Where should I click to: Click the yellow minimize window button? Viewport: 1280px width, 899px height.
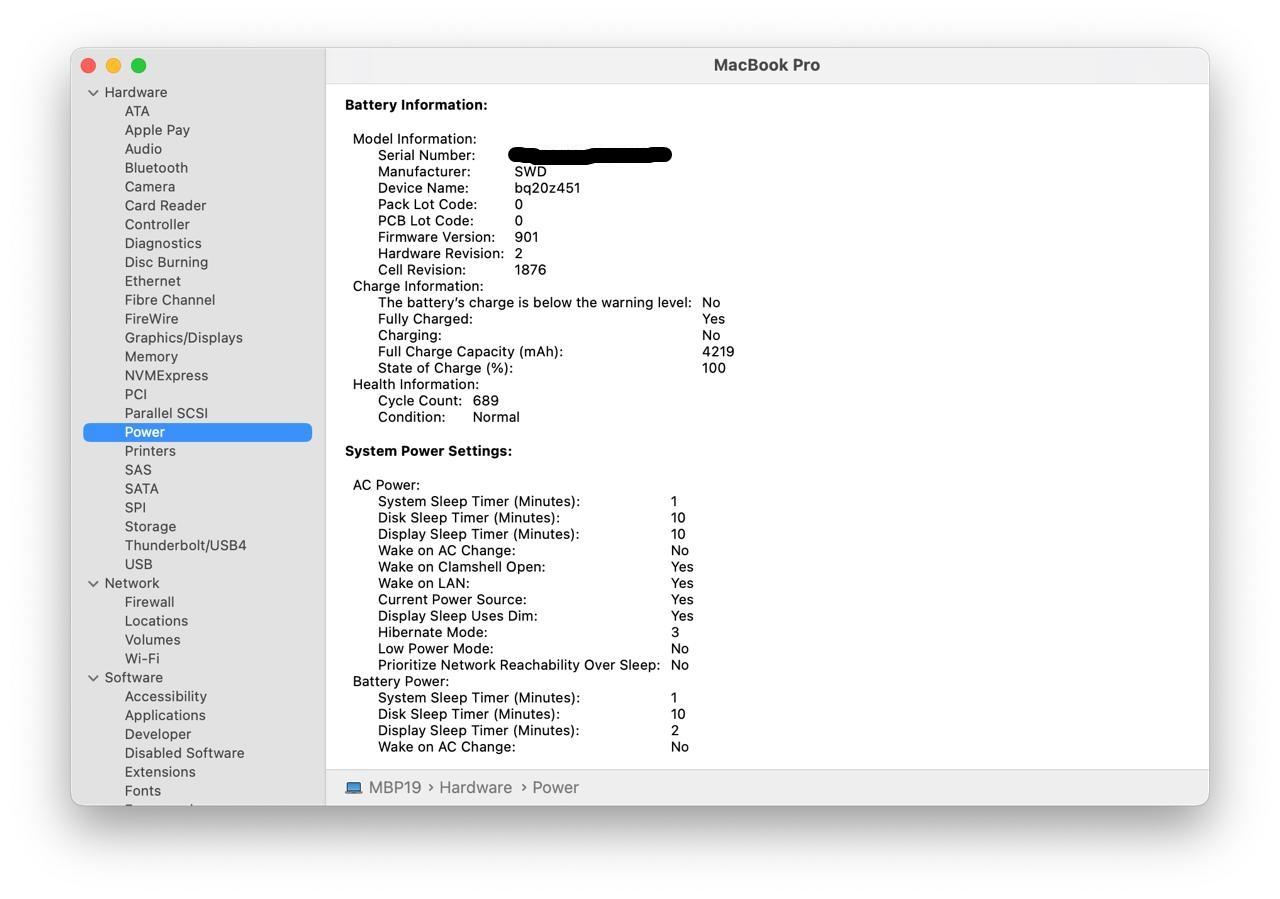(x=113, y=66)
